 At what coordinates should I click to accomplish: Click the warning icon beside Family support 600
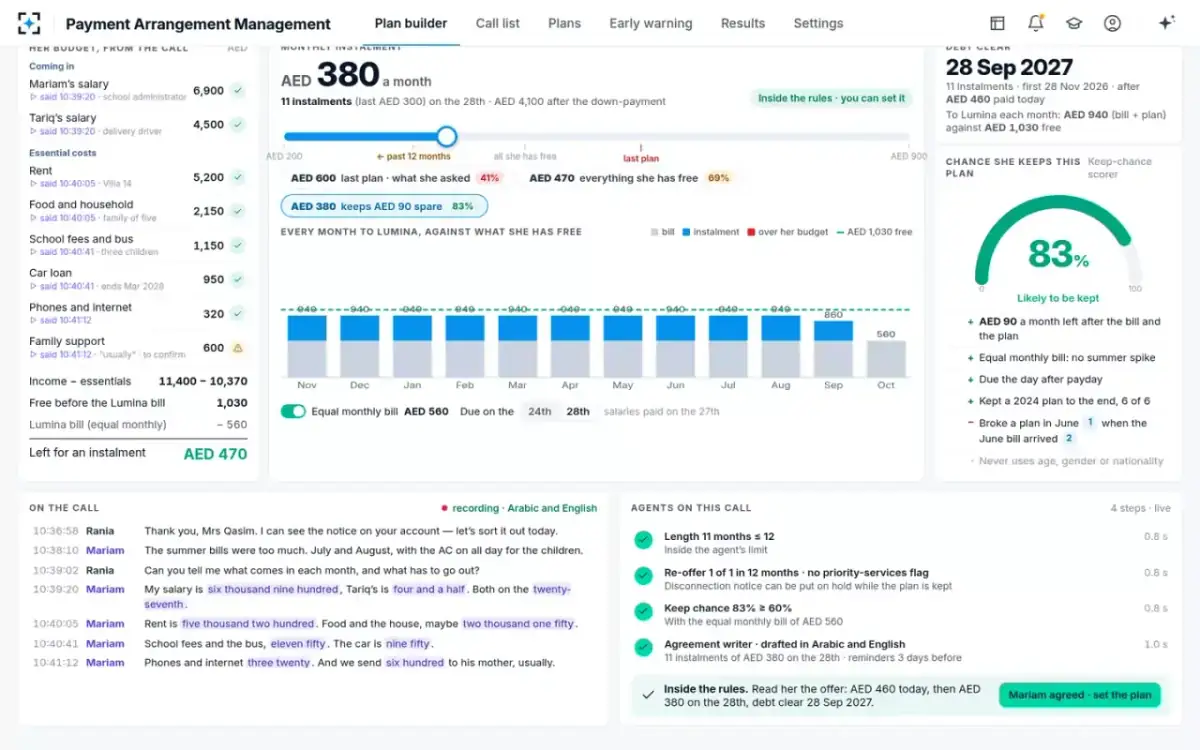(238, 348)
